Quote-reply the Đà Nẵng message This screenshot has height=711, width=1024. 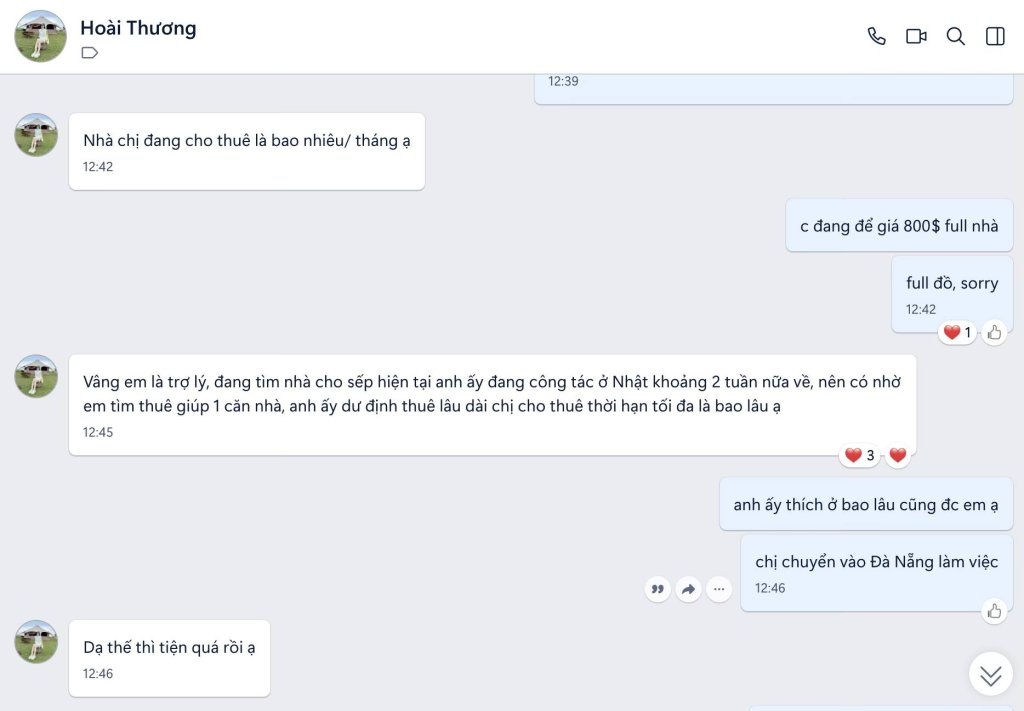658,590
